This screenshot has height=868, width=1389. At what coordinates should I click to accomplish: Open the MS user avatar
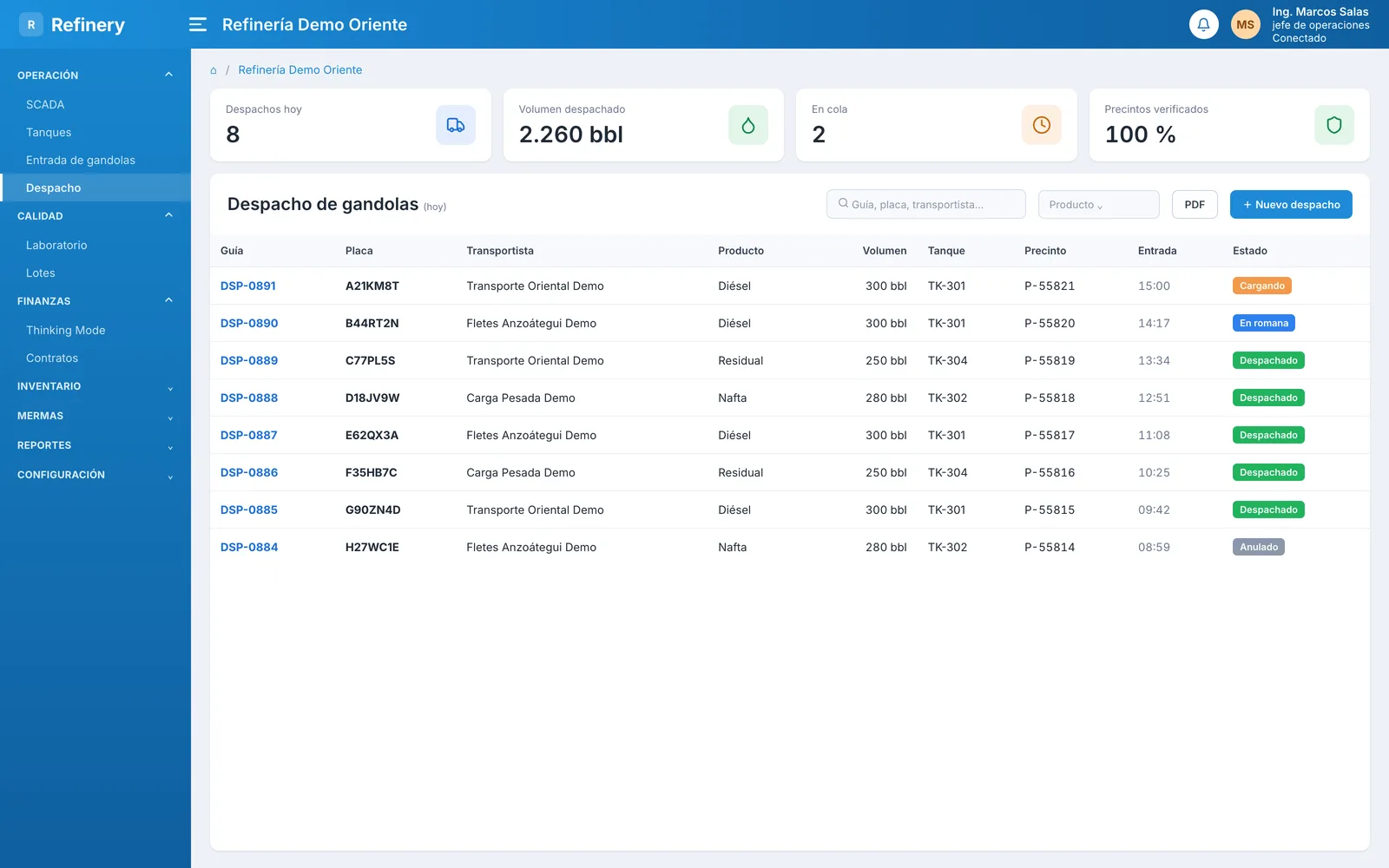point(1245,24)
